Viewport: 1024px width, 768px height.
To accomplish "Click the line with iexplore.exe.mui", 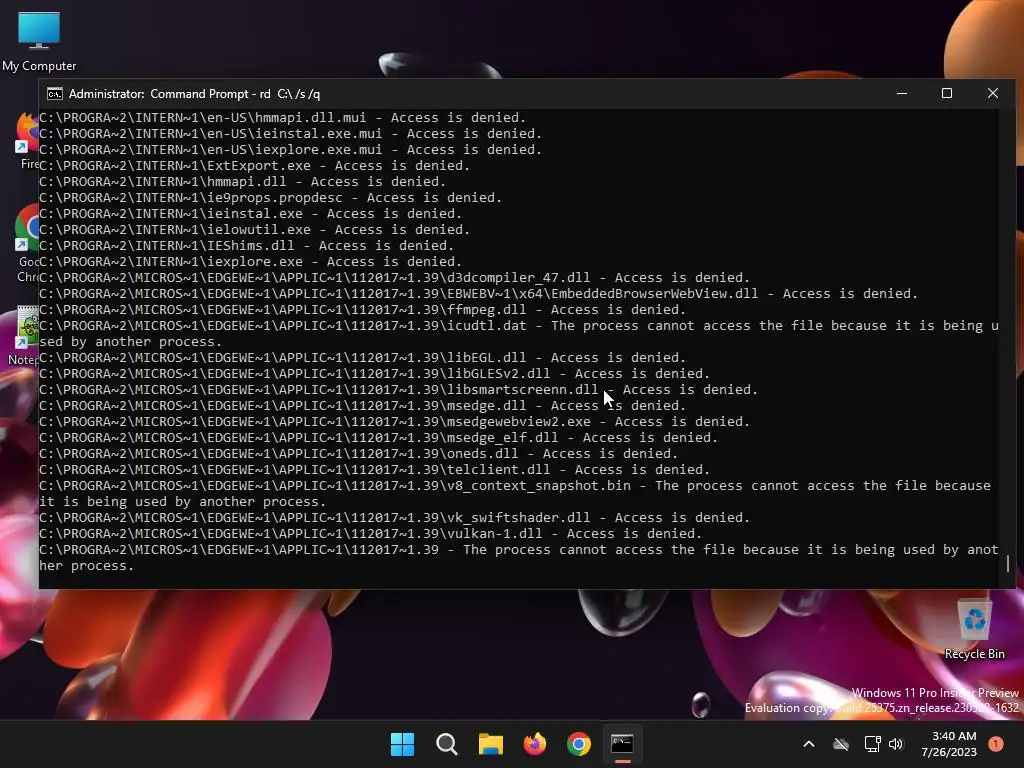I will pos(291,150).
